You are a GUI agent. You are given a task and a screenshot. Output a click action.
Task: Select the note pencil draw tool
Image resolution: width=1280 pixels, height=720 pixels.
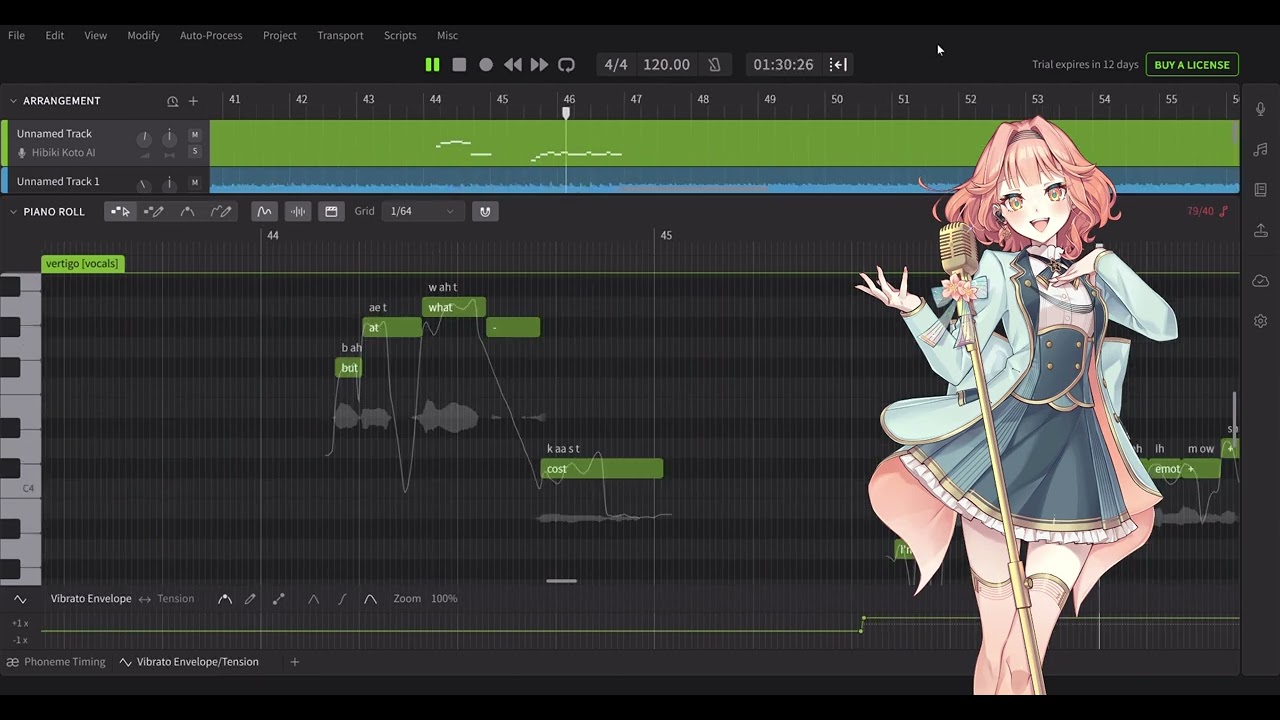tap(153, 211)
